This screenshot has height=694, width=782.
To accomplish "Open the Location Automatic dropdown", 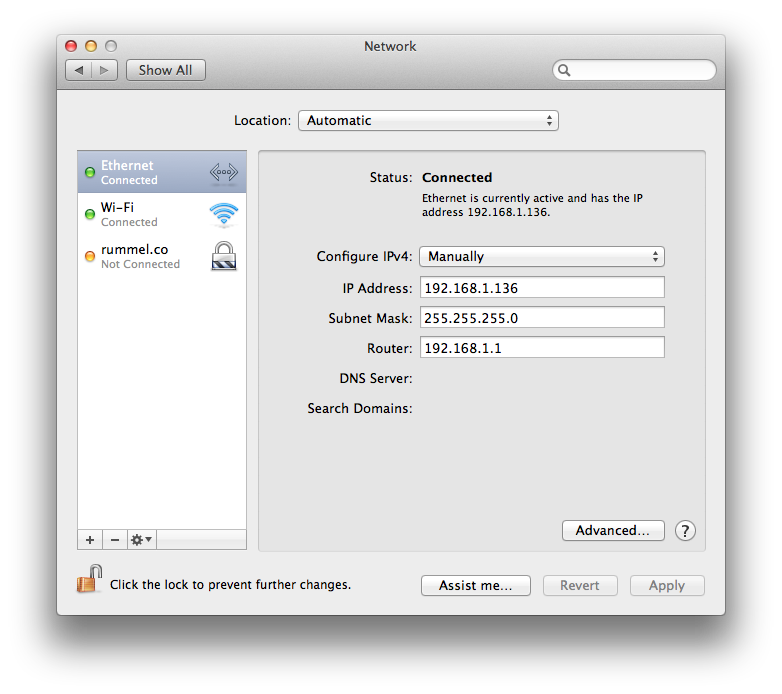I will tap(428, 121).
